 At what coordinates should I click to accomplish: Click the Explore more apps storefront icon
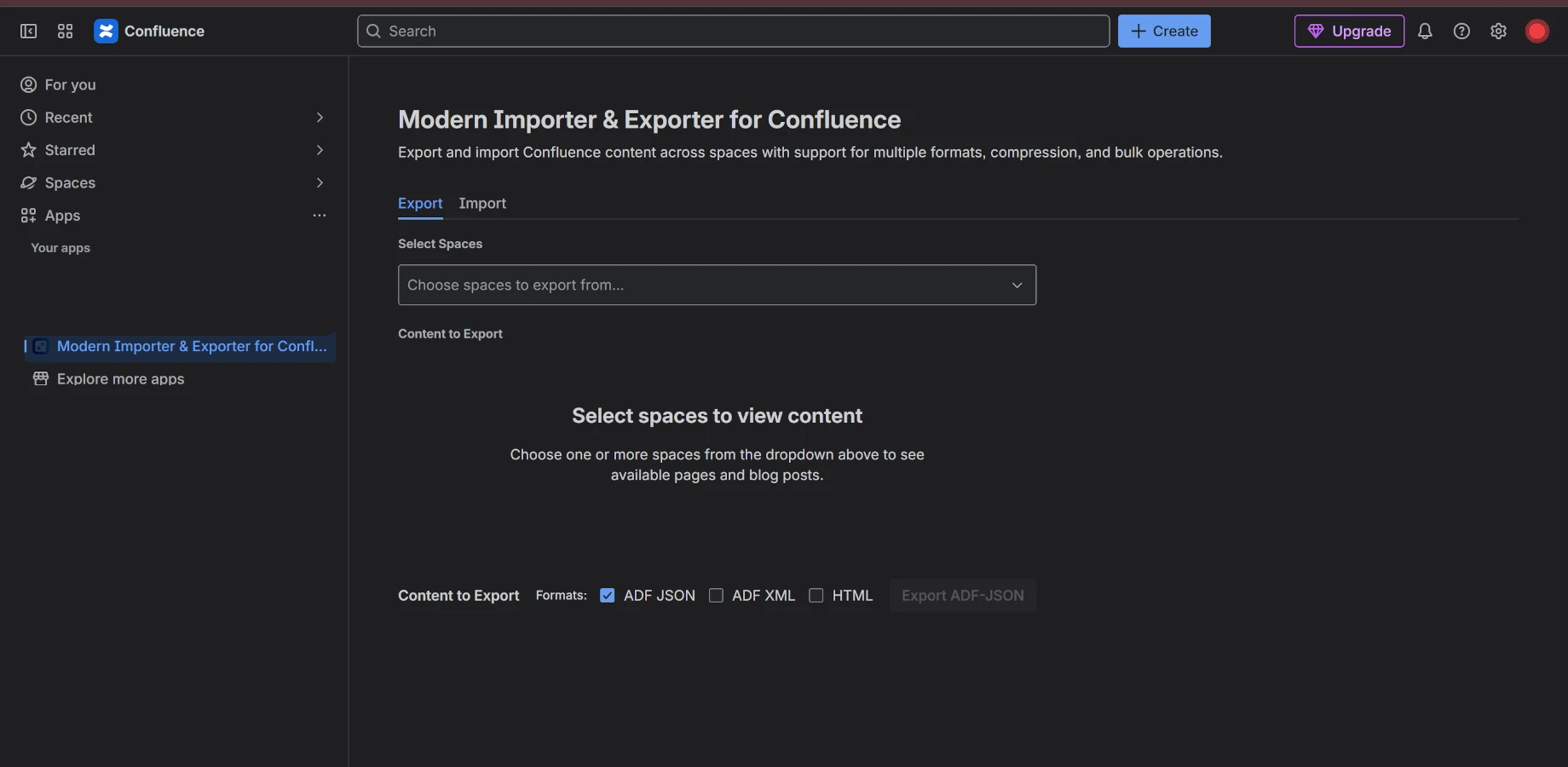40,378
